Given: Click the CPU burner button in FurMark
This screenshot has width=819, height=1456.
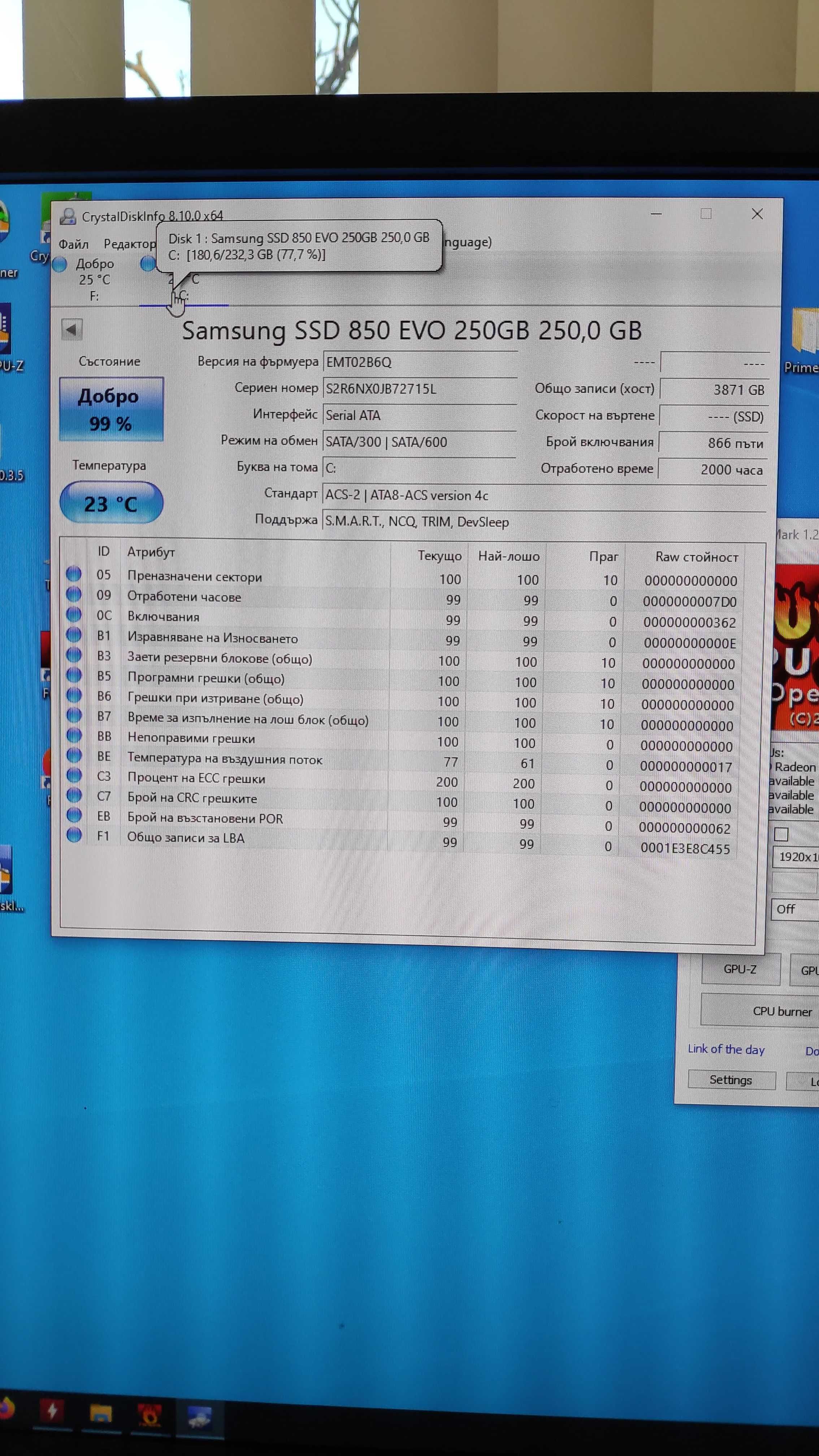Looking at the screenshot, I should point(760,1011).
